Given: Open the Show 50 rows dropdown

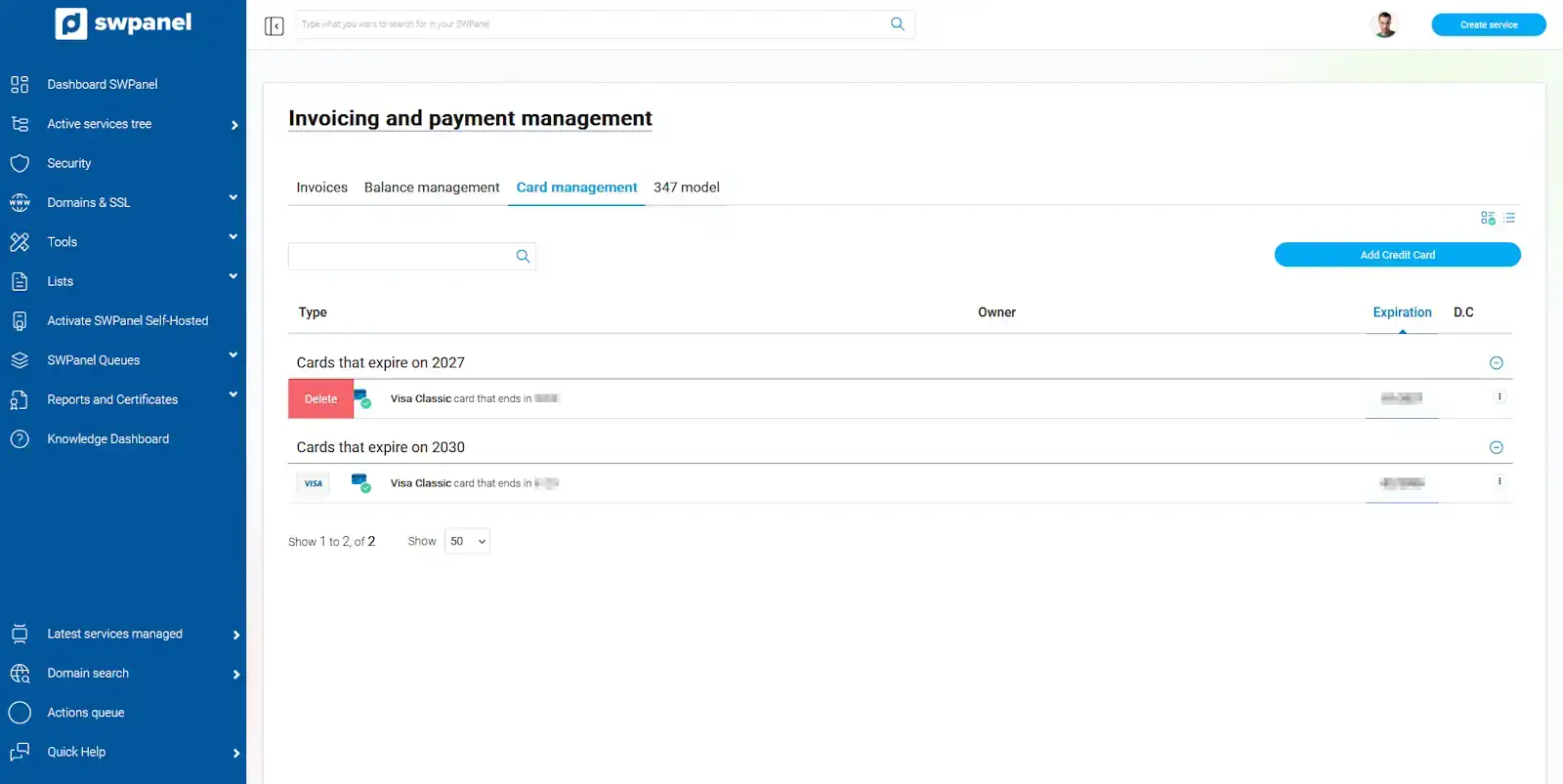Looking at the screenshot, I should pyautogui.click(x=467, y=541).
